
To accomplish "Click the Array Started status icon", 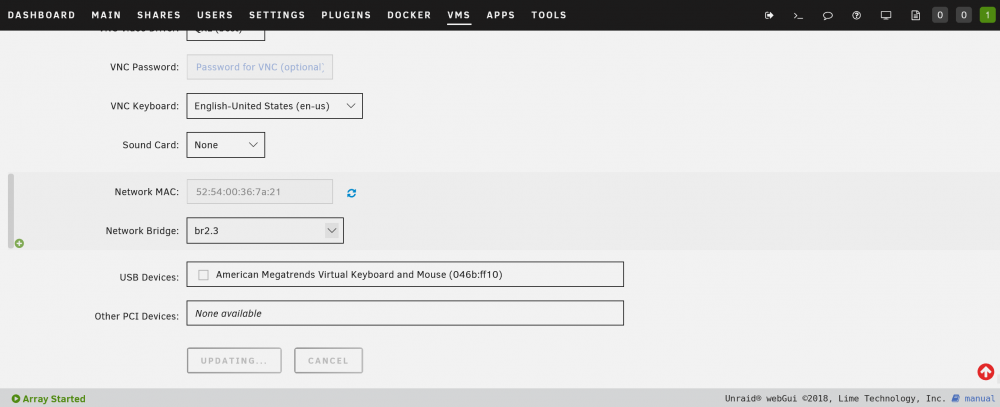I will (x=15, y=399).
